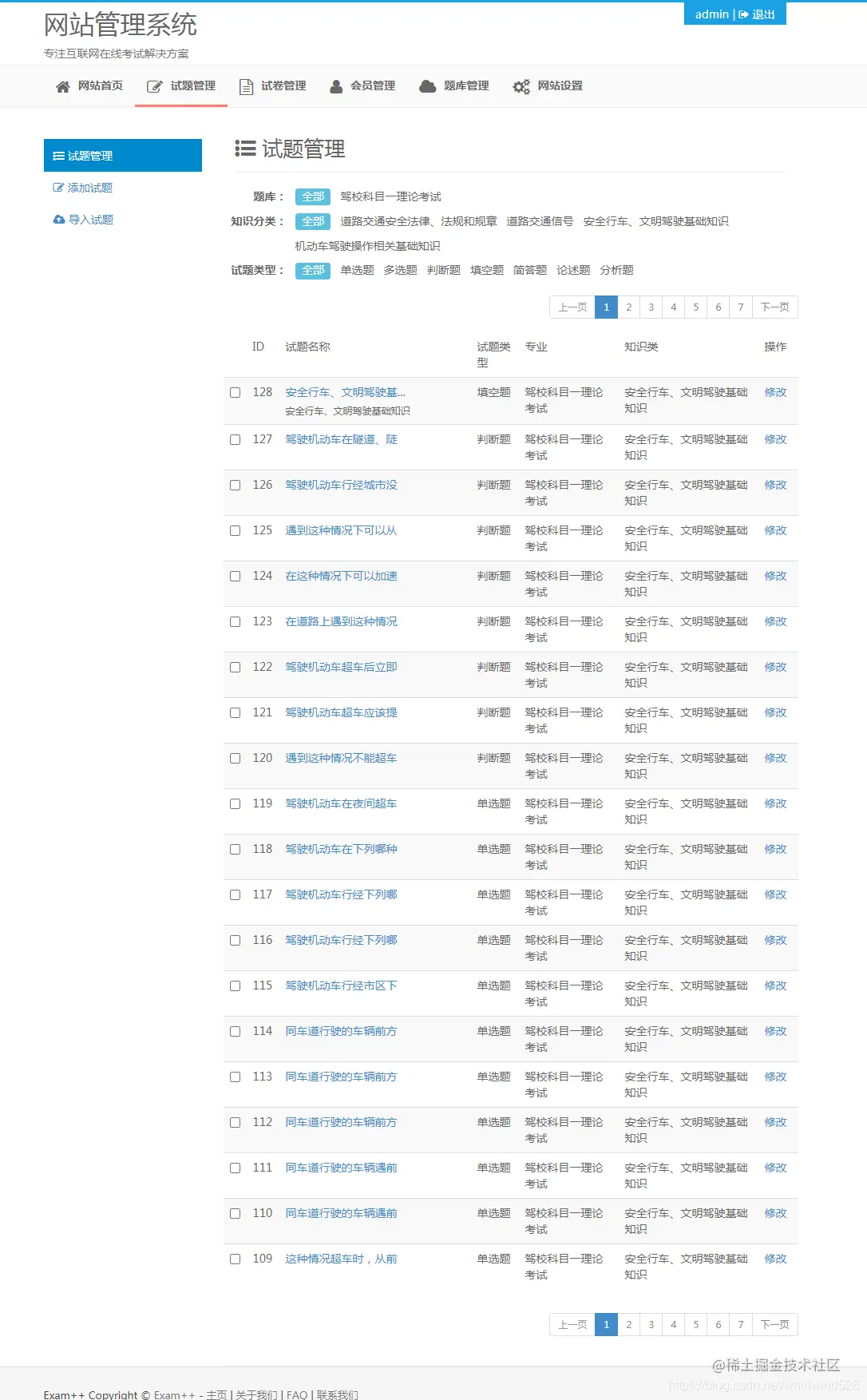Toggle the checkbox for question 124
867x1400 pixels.
point(236,576)
